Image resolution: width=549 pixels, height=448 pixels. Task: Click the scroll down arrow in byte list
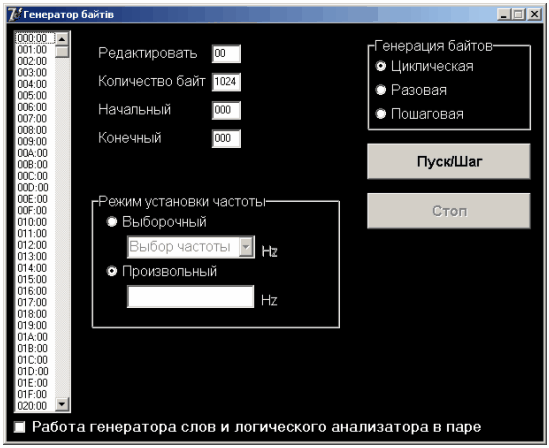pos(62,404)
